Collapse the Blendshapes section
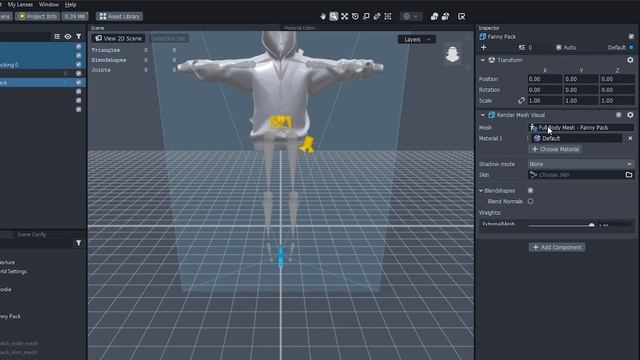The height and width of the screenshot is (360, 640). [481, 191]
